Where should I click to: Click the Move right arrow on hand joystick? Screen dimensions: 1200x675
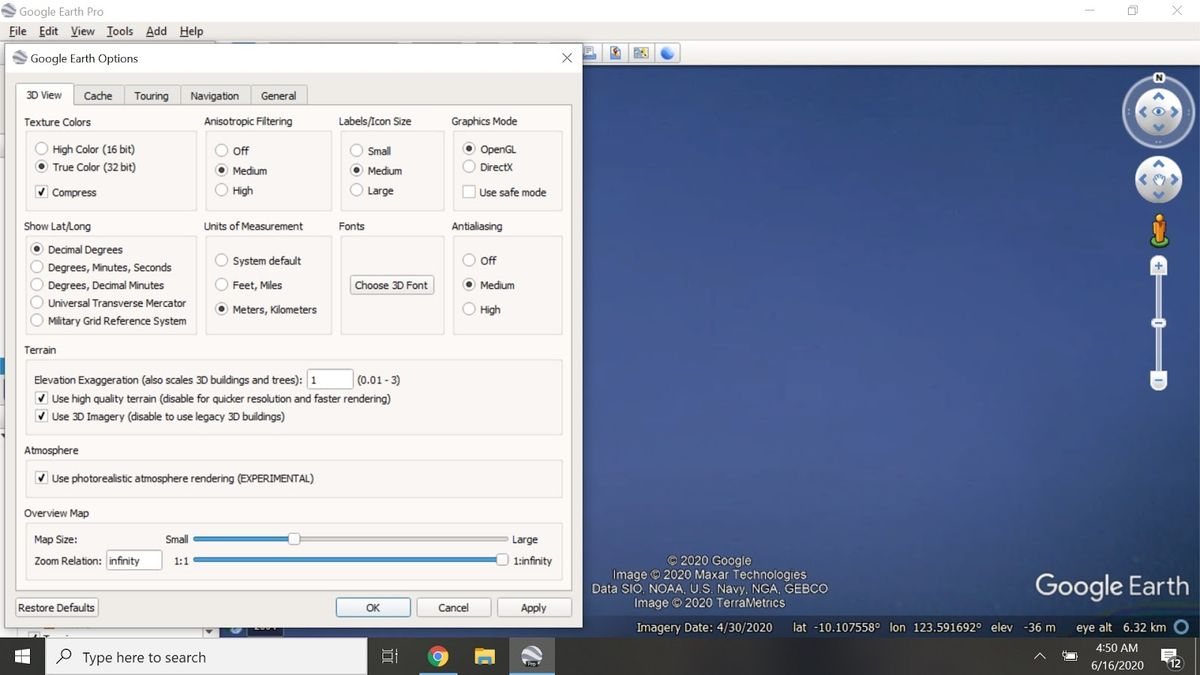click(1175, 180)
